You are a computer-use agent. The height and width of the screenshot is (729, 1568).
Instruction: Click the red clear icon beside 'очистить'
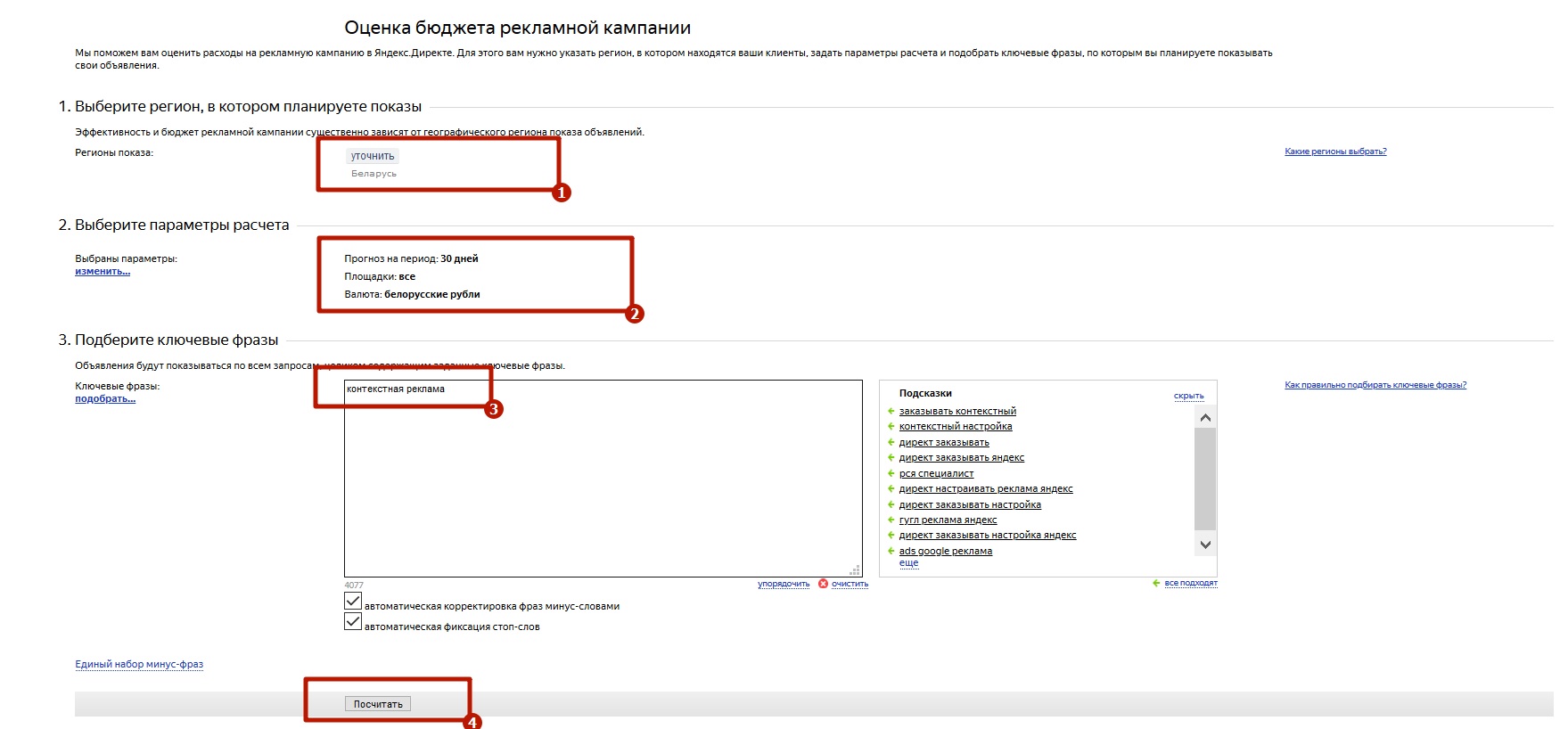tap(823, 584)
